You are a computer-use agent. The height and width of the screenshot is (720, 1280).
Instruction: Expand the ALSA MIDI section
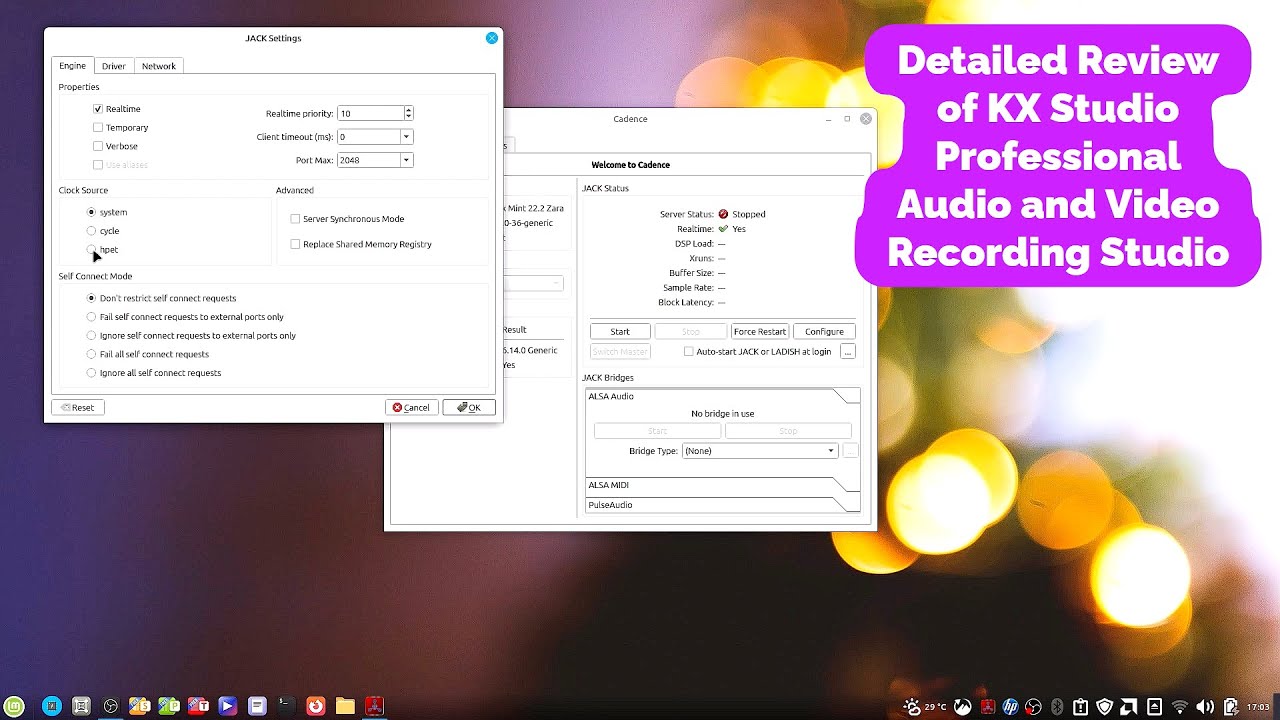point(722,485)
